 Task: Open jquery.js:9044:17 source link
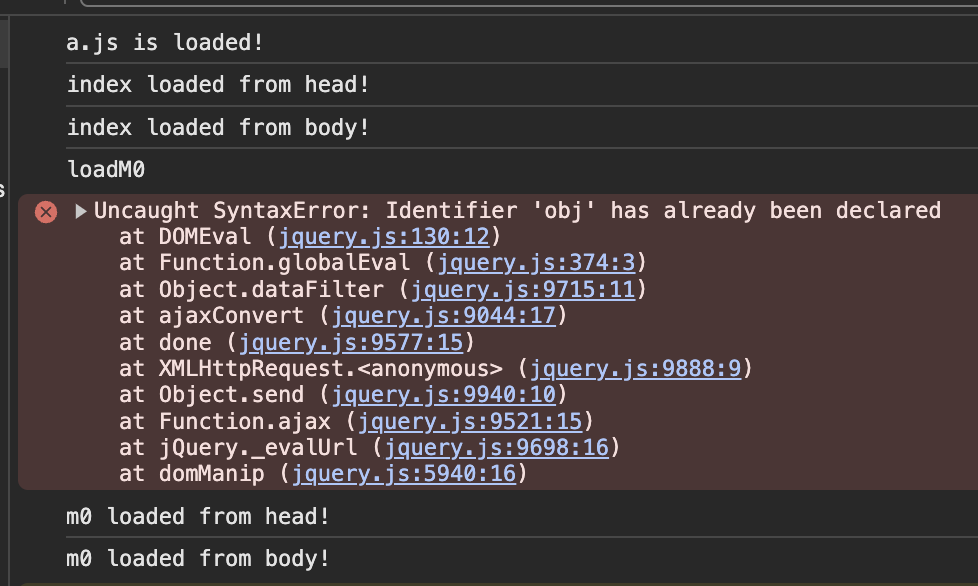[443, 316]
